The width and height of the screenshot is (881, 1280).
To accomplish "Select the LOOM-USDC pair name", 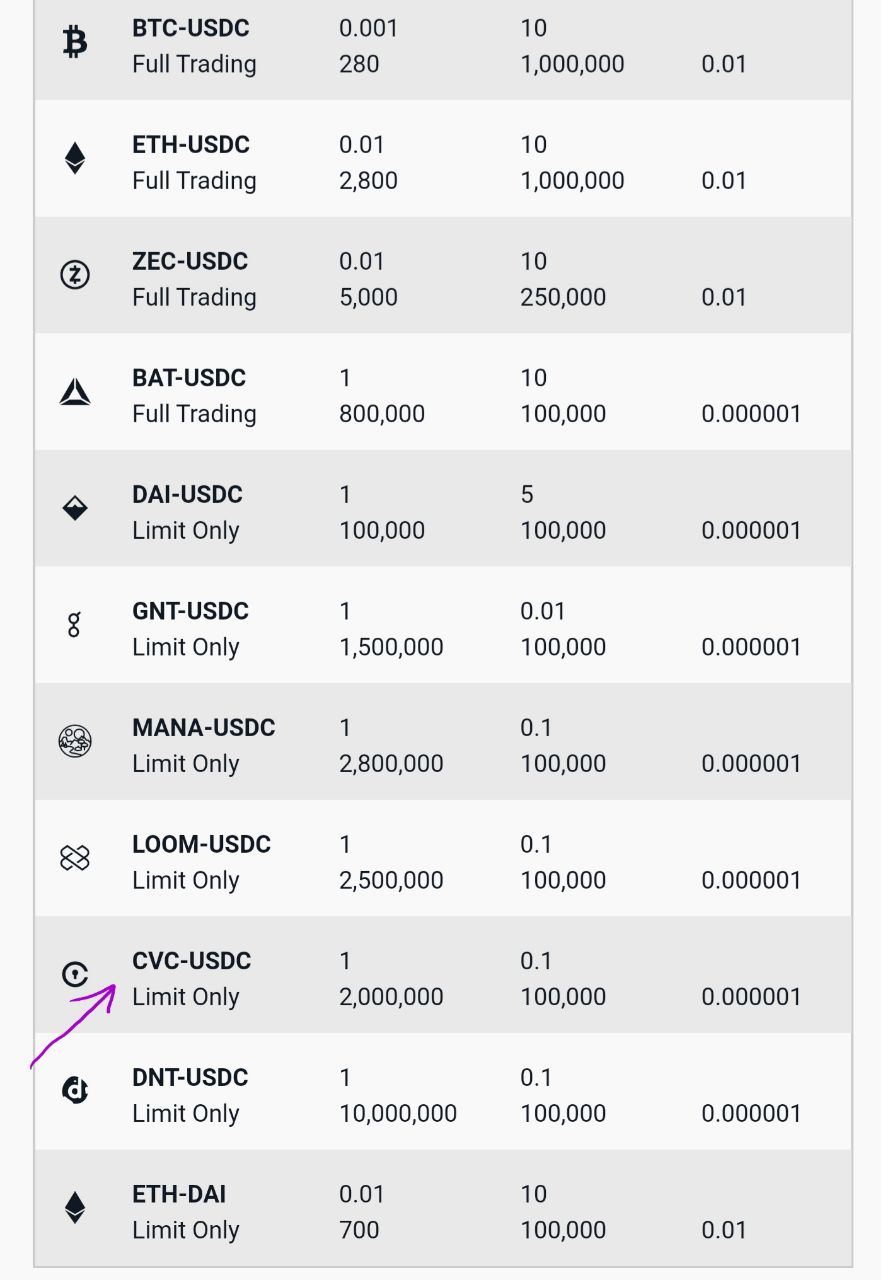I will pyautogui.click(x=201, y=845).
